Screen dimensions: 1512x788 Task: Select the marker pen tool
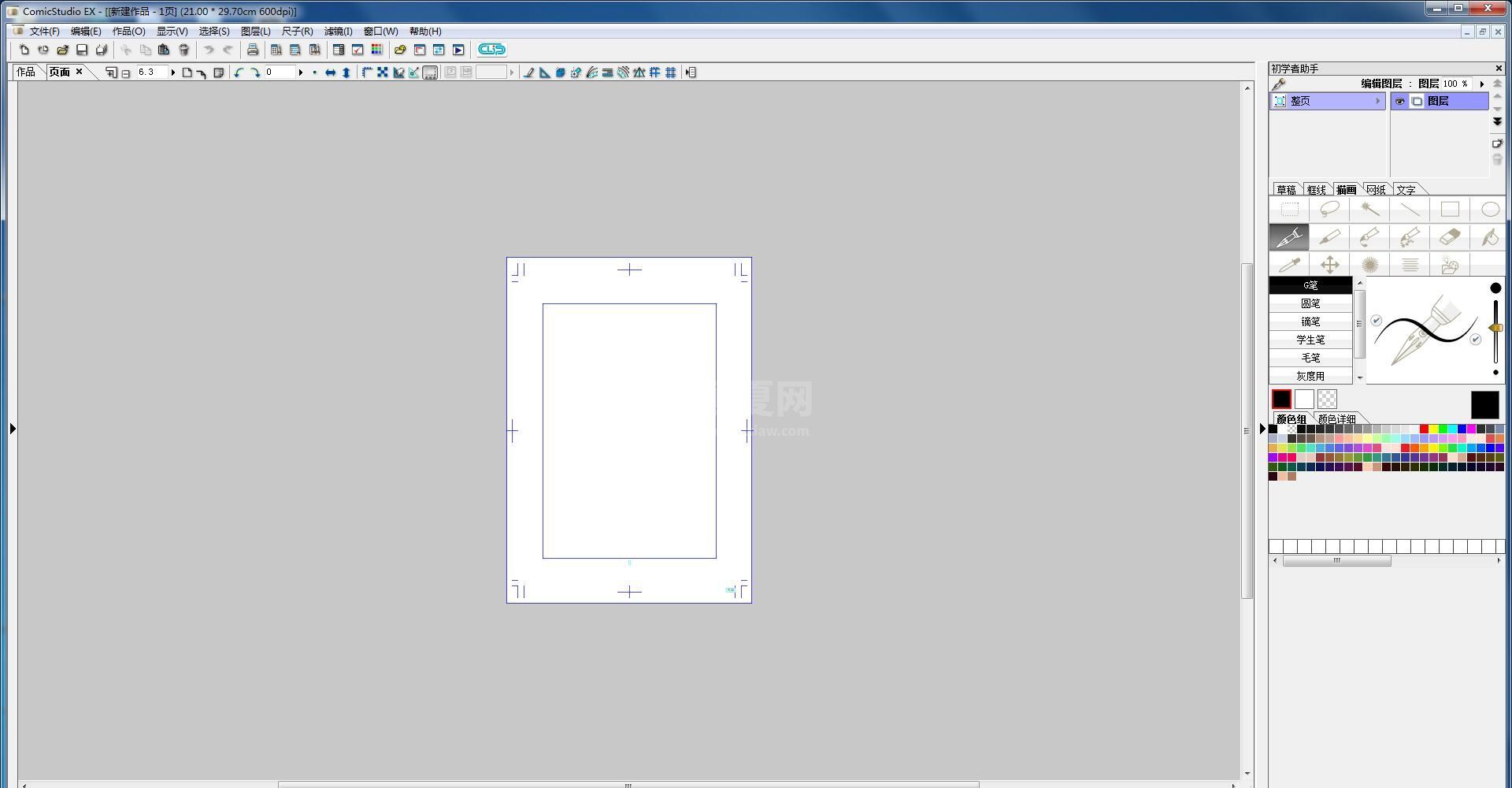[1329, 237]
